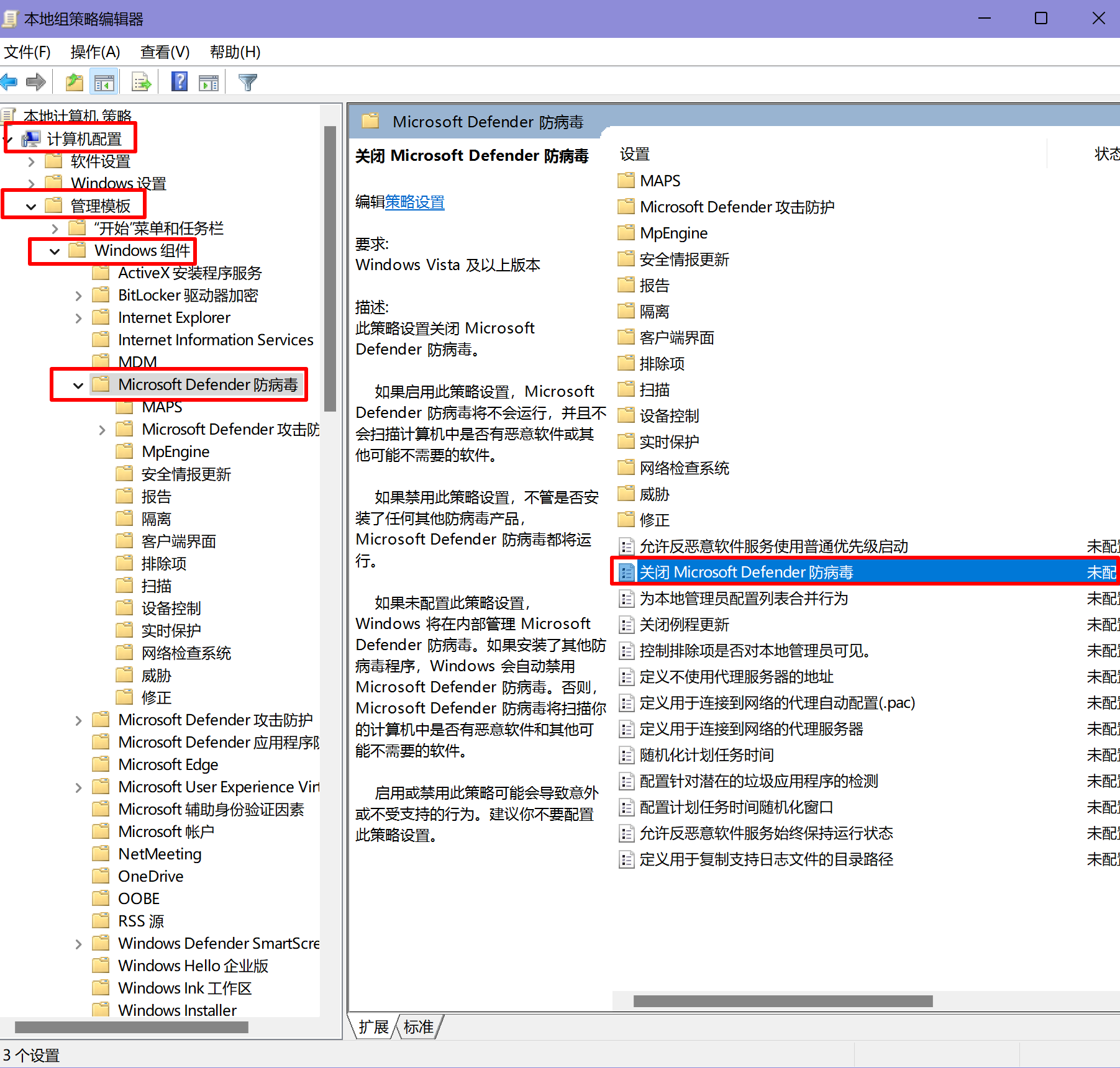This screenshot has width=1120, height=1068.
Task: Click the Filter funnel toolbar icon
Action: (247, 82)
